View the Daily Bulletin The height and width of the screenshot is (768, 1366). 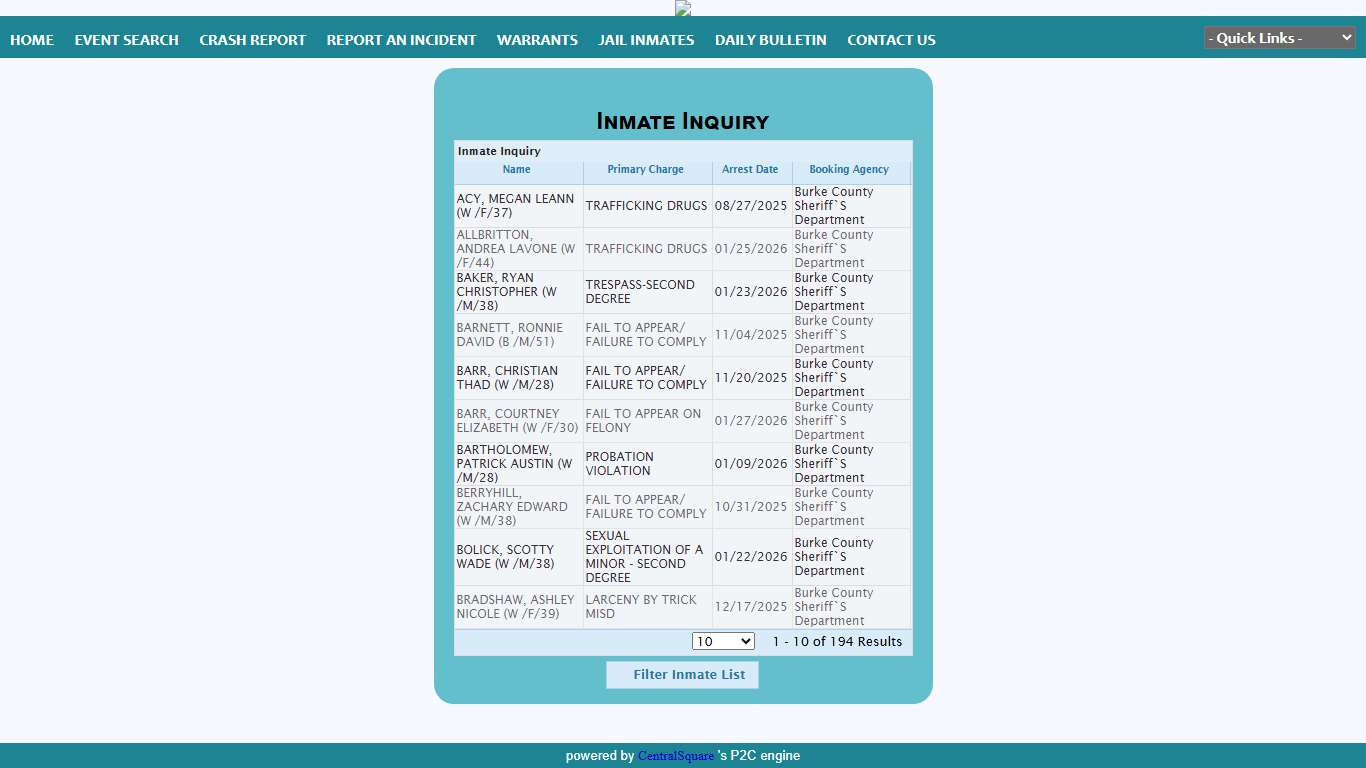770,40
